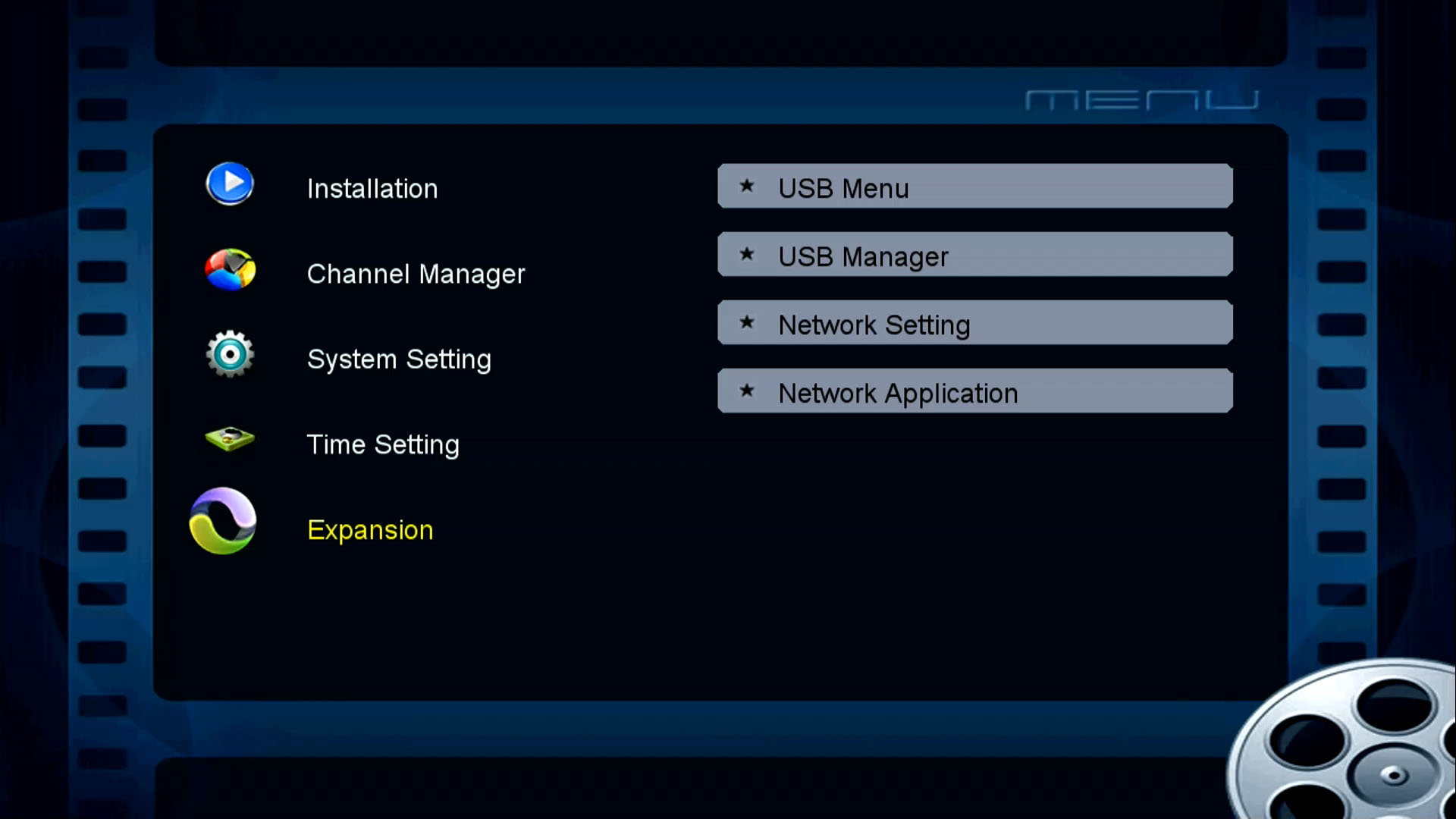Click the star beside USB Manager
The width and height of the screenshot is (1456, 819).
coord(747,253)
